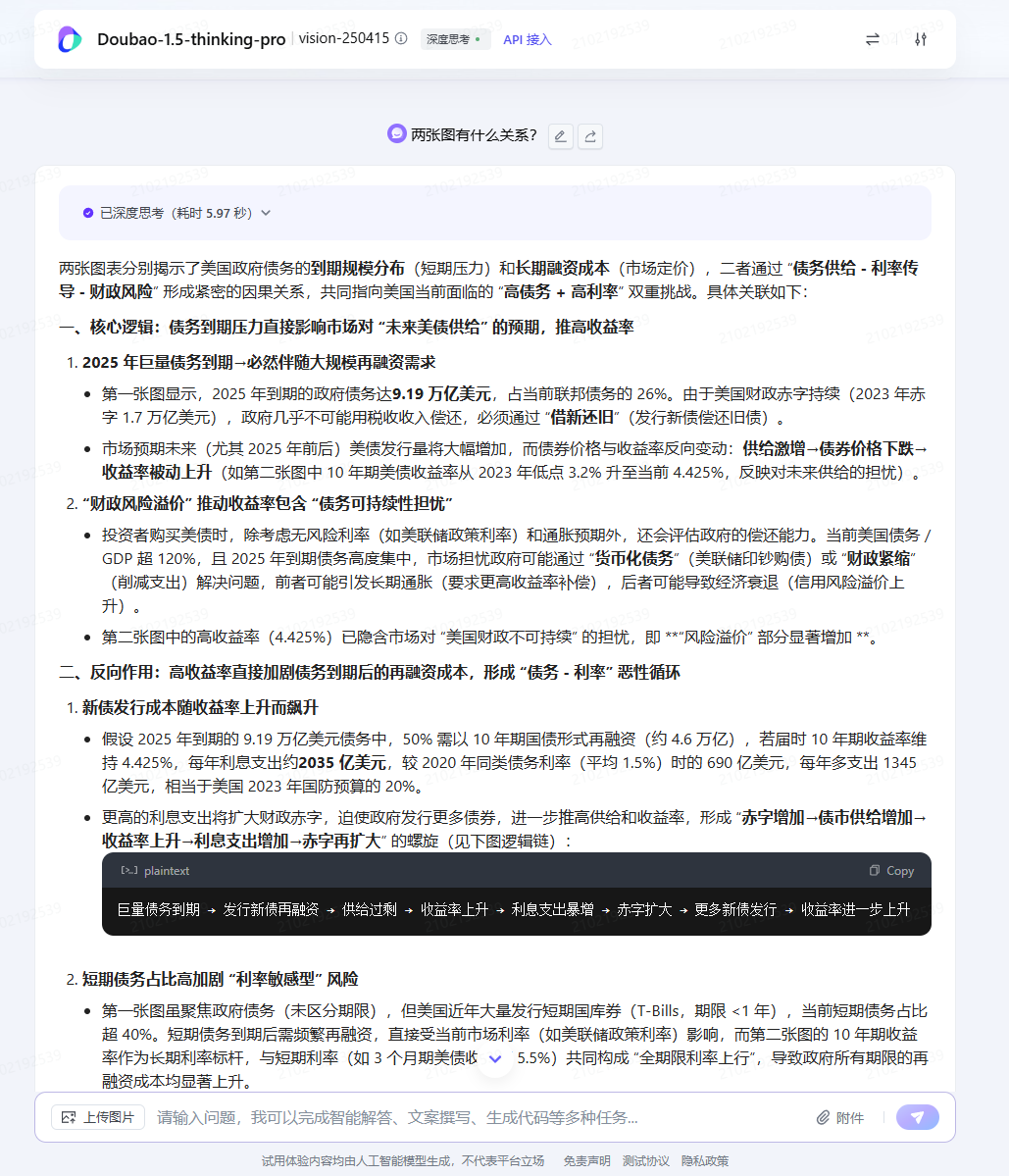The image size is (1009, 1176).
Task: Open the 隐私政策 link
Action: coord(705,1161)
